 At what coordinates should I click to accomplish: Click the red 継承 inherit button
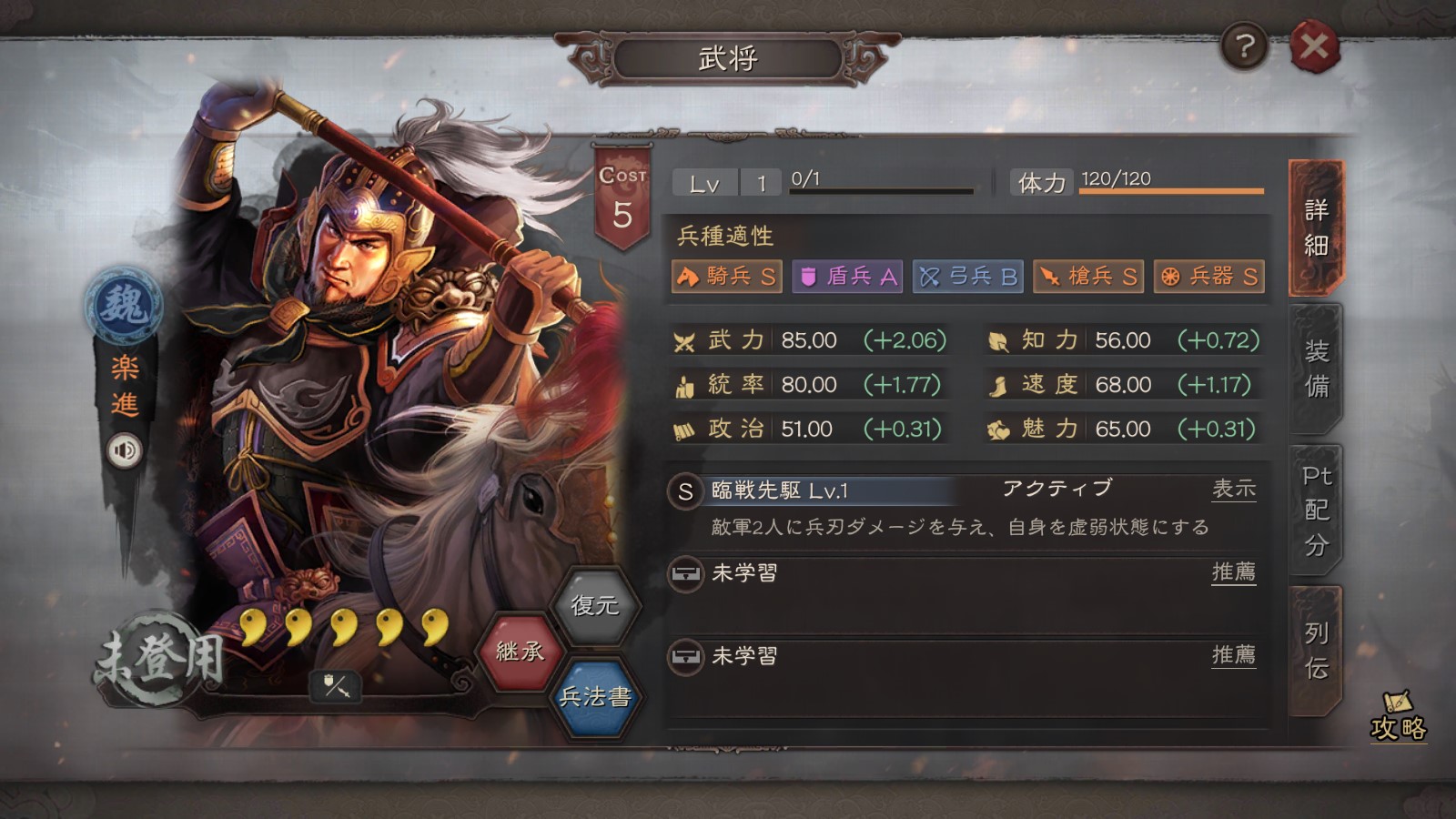(520, 652)
